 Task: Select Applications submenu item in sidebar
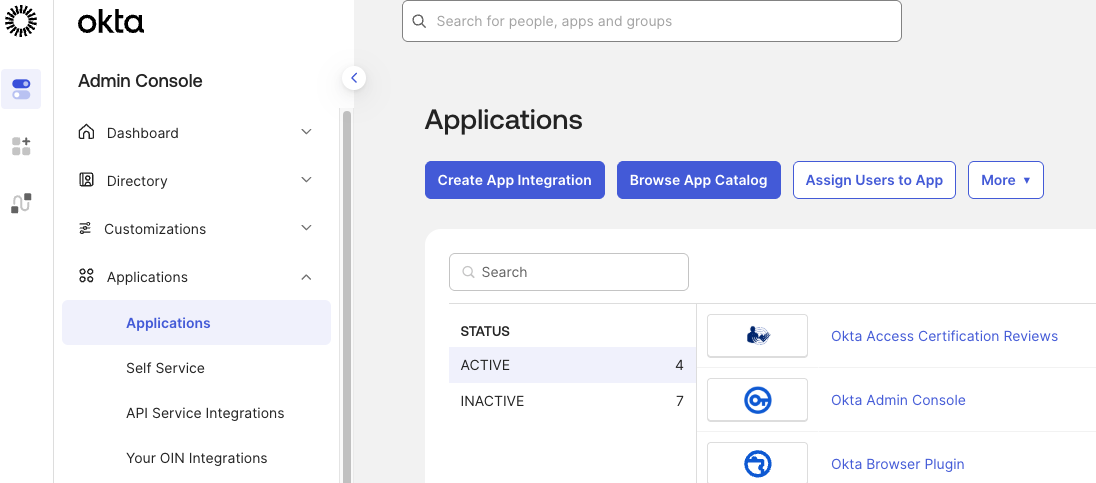[196, 323]
